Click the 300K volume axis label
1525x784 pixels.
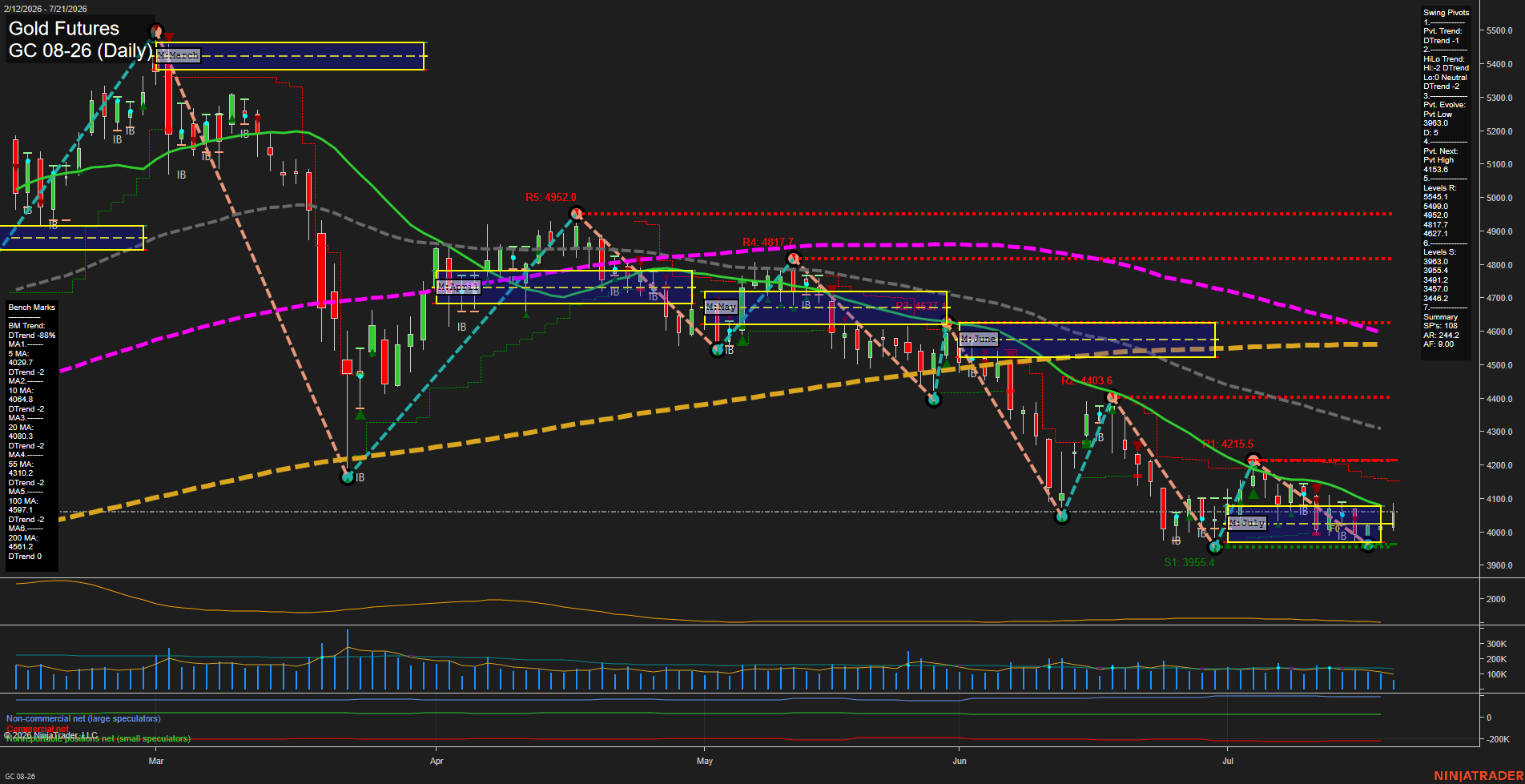point(1496,644)
